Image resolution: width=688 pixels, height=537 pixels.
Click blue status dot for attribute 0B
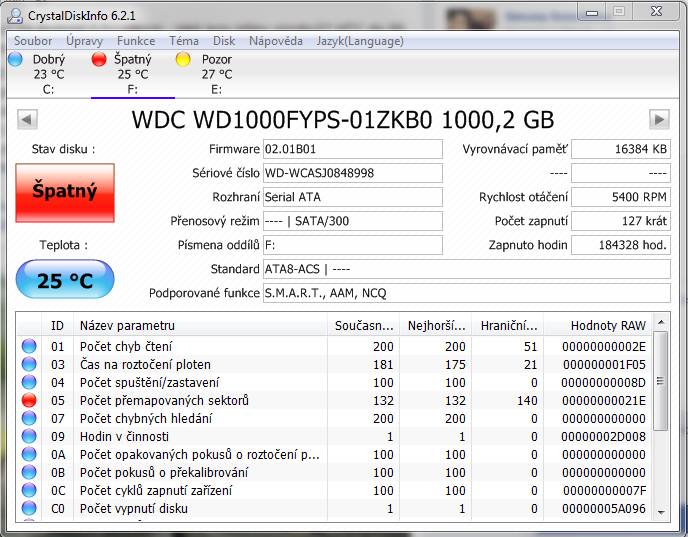[x=29, y=472]
